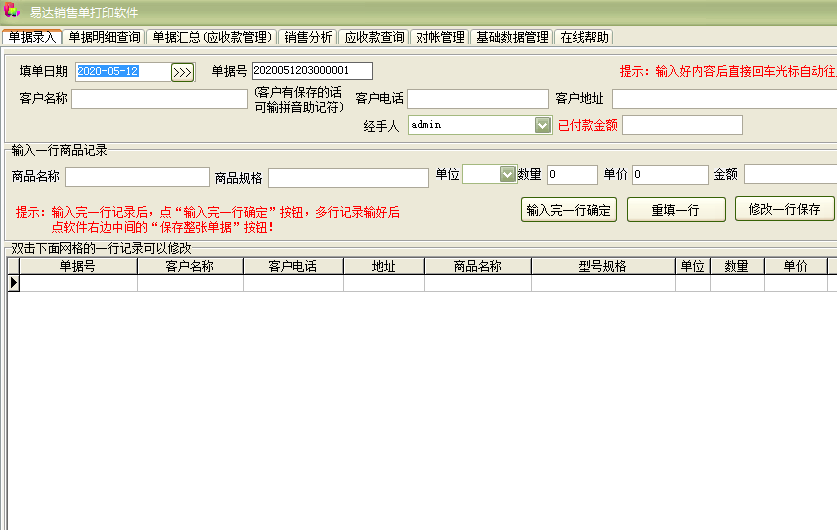837x530 pixels.
Task: Click the 已付款金额 red label
Action: [x=588, y=125]
